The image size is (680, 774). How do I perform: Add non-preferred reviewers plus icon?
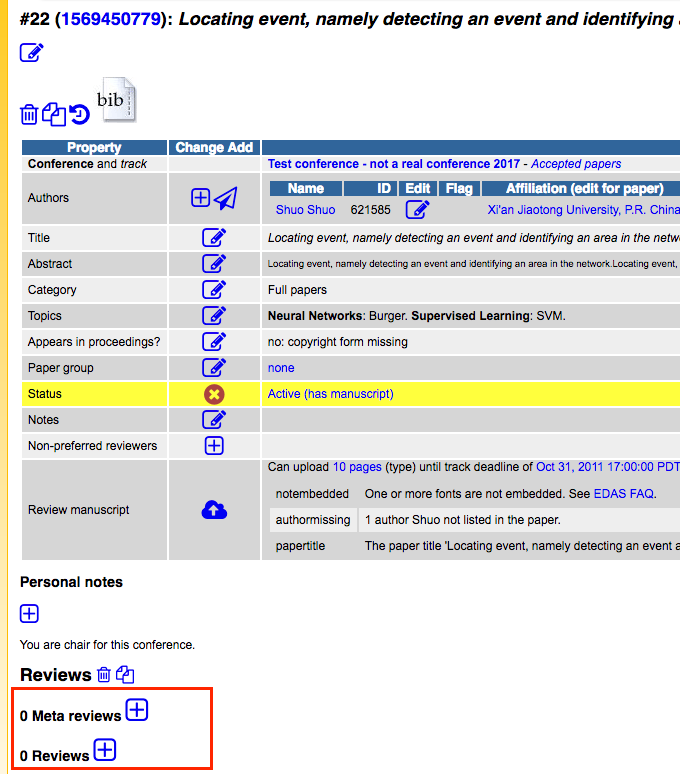click(214, 446)
